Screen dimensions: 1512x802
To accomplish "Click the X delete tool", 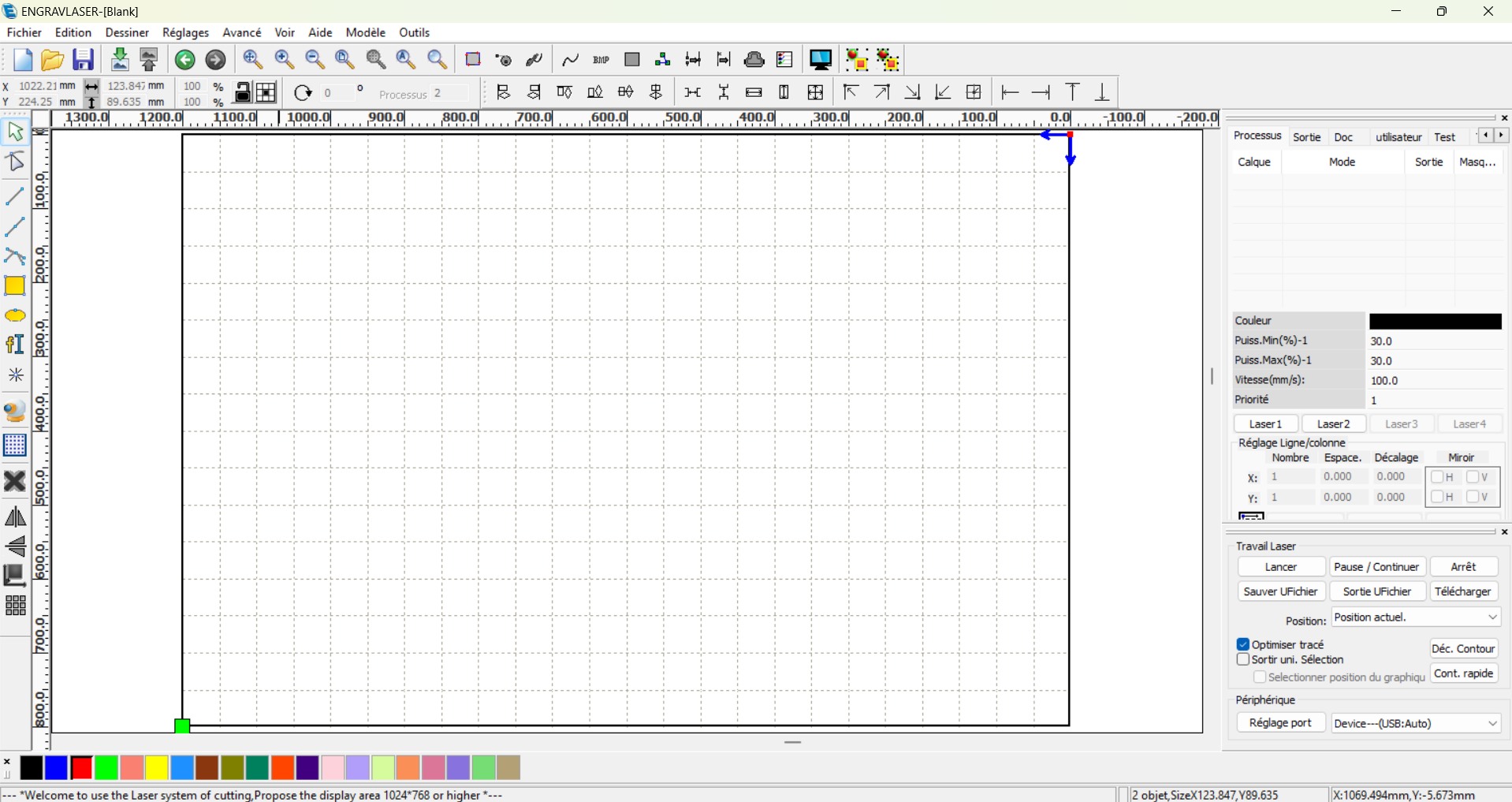I will click(x=15, y=481).
